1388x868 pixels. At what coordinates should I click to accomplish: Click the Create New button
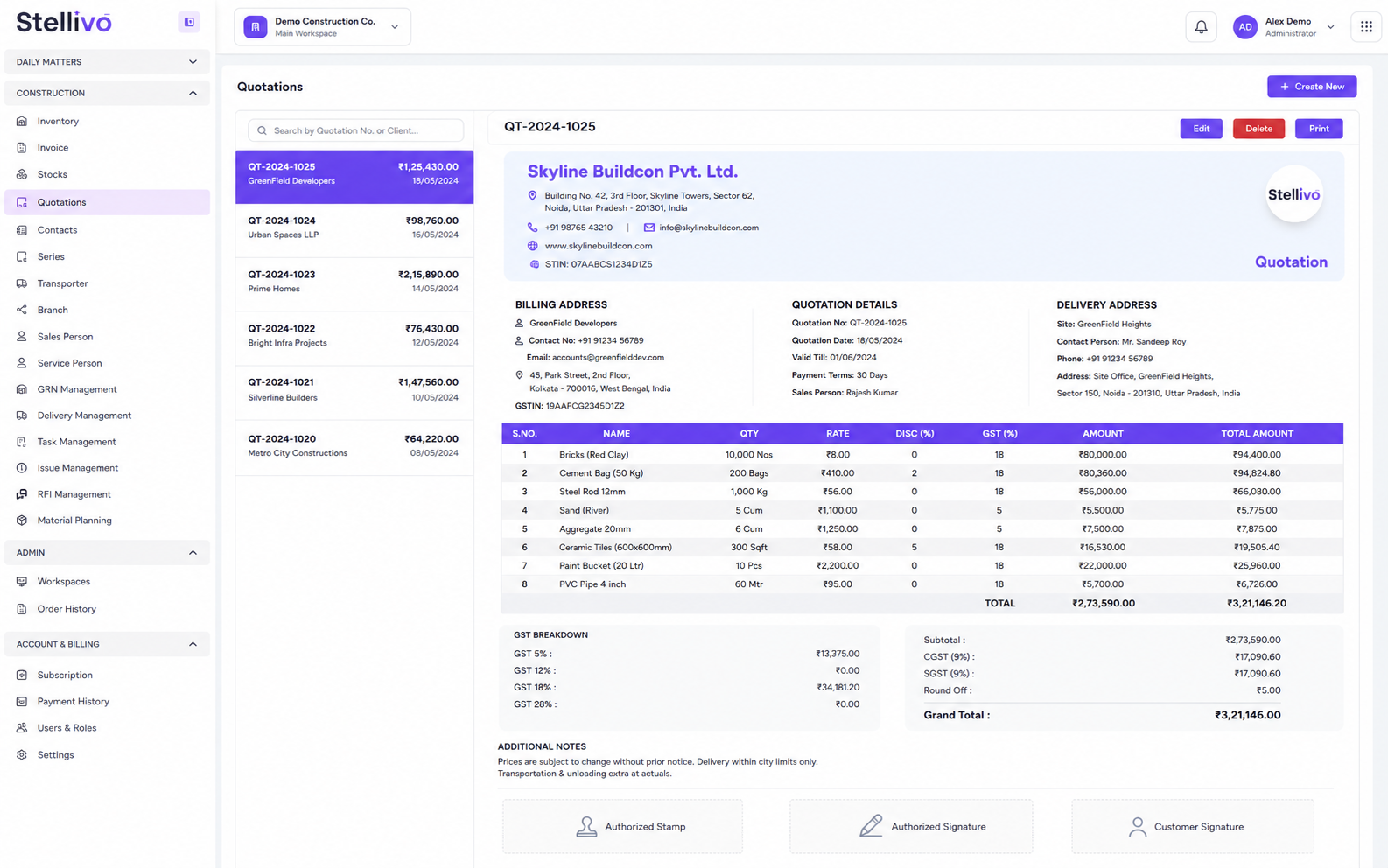tap(1312, 87)
